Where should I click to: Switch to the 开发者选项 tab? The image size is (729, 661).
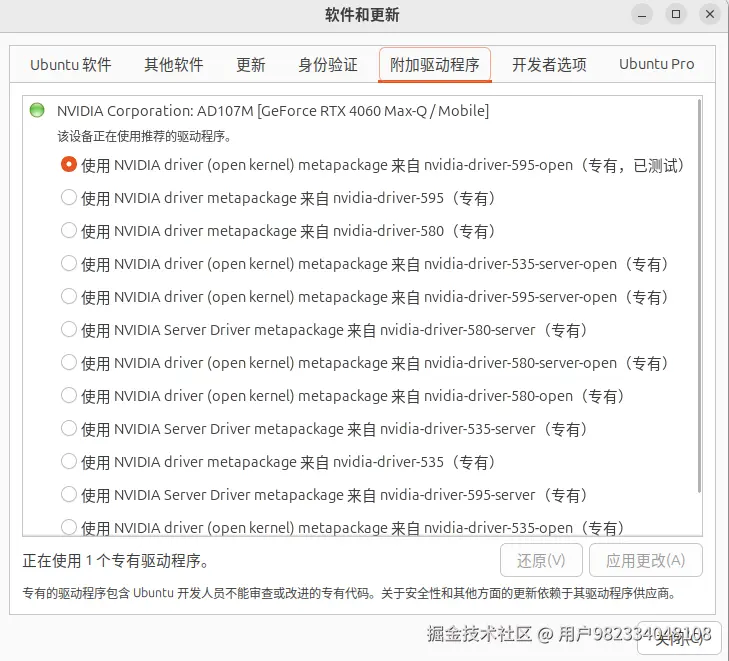point(549,65)
